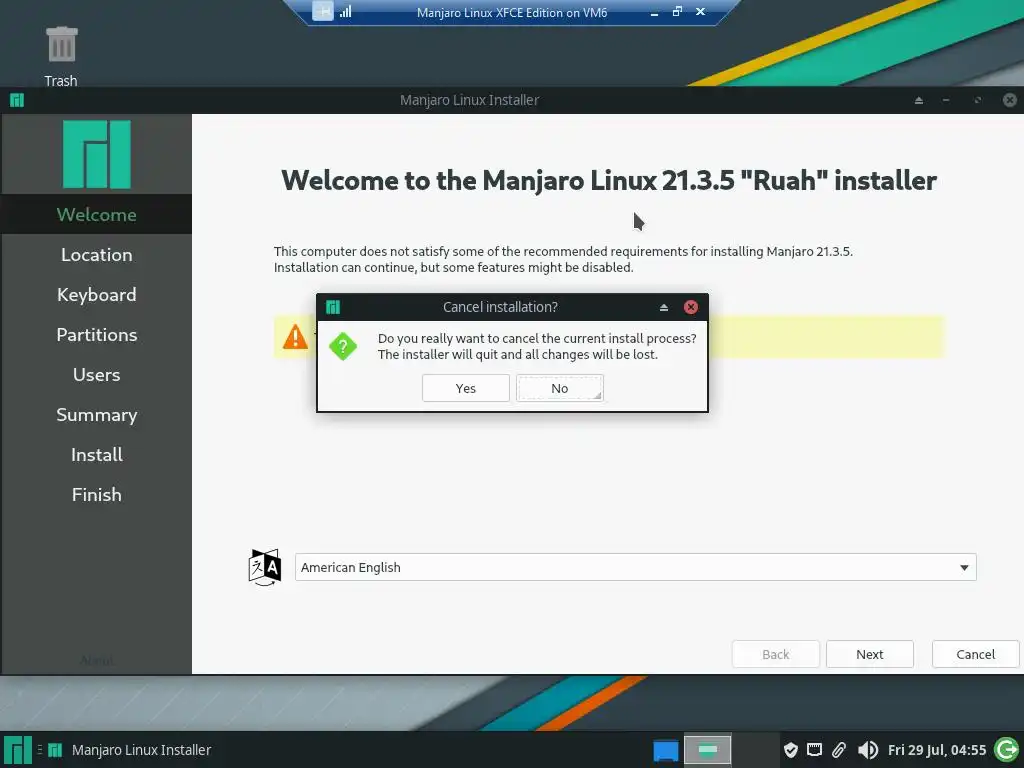Open the clipboard paperclip tray icon
Screen dimensions: 1024x768
point(839,750)
